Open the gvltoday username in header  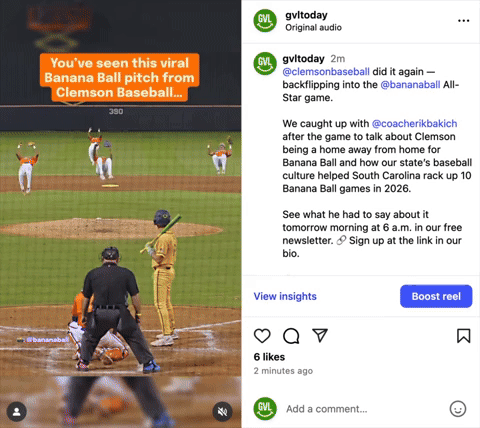306,15
